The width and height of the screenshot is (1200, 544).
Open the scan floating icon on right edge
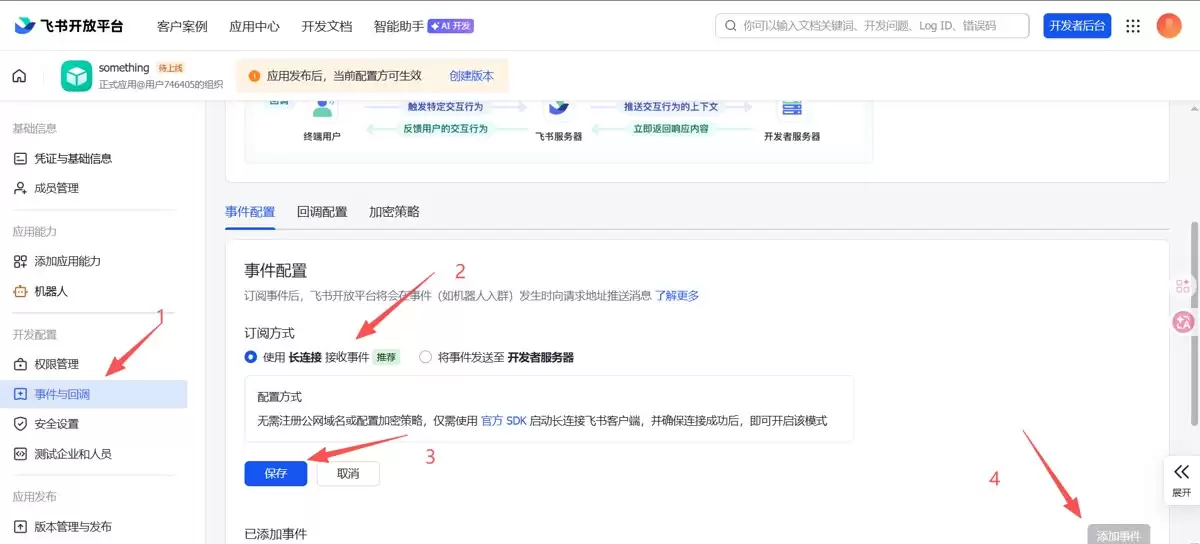click(x=1183, y=286)
